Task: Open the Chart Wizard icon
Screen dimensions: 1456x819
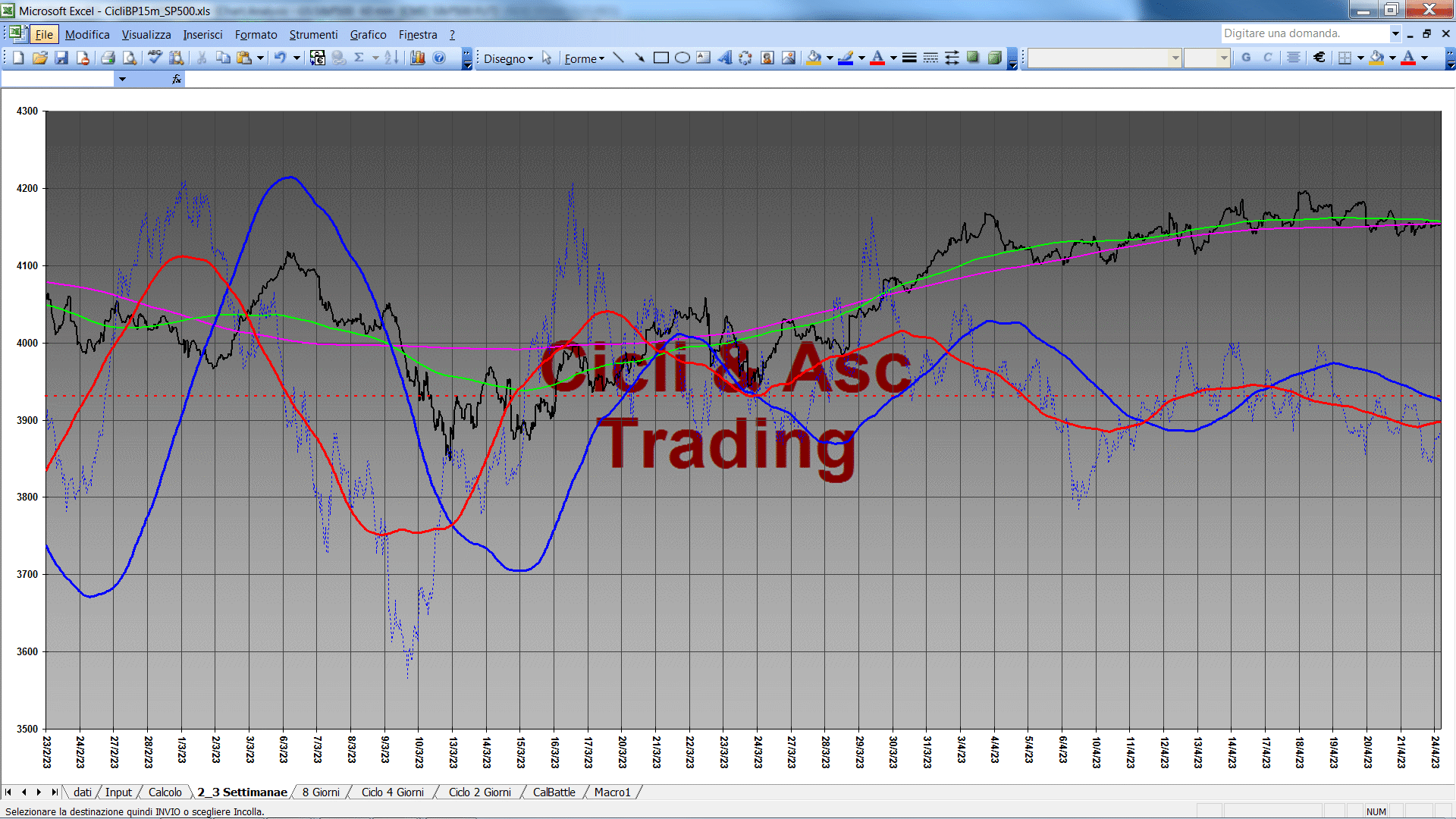Action: click(418, 58)
